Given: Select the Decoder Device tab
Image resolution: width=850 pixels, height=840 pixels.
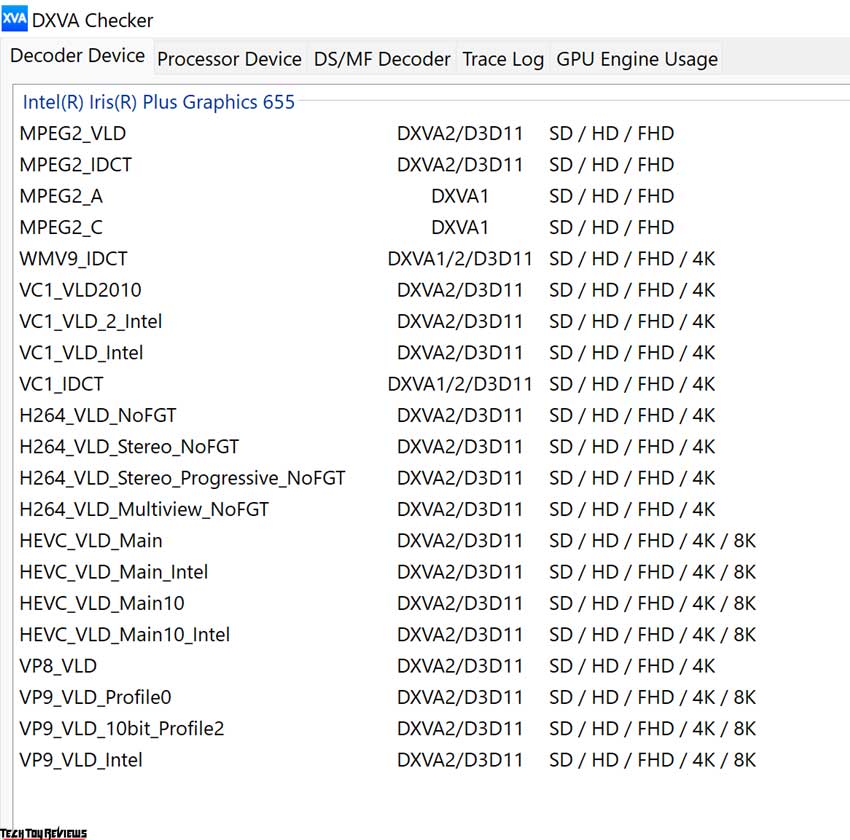Looking at the screenshot, I should pos(77,56).
